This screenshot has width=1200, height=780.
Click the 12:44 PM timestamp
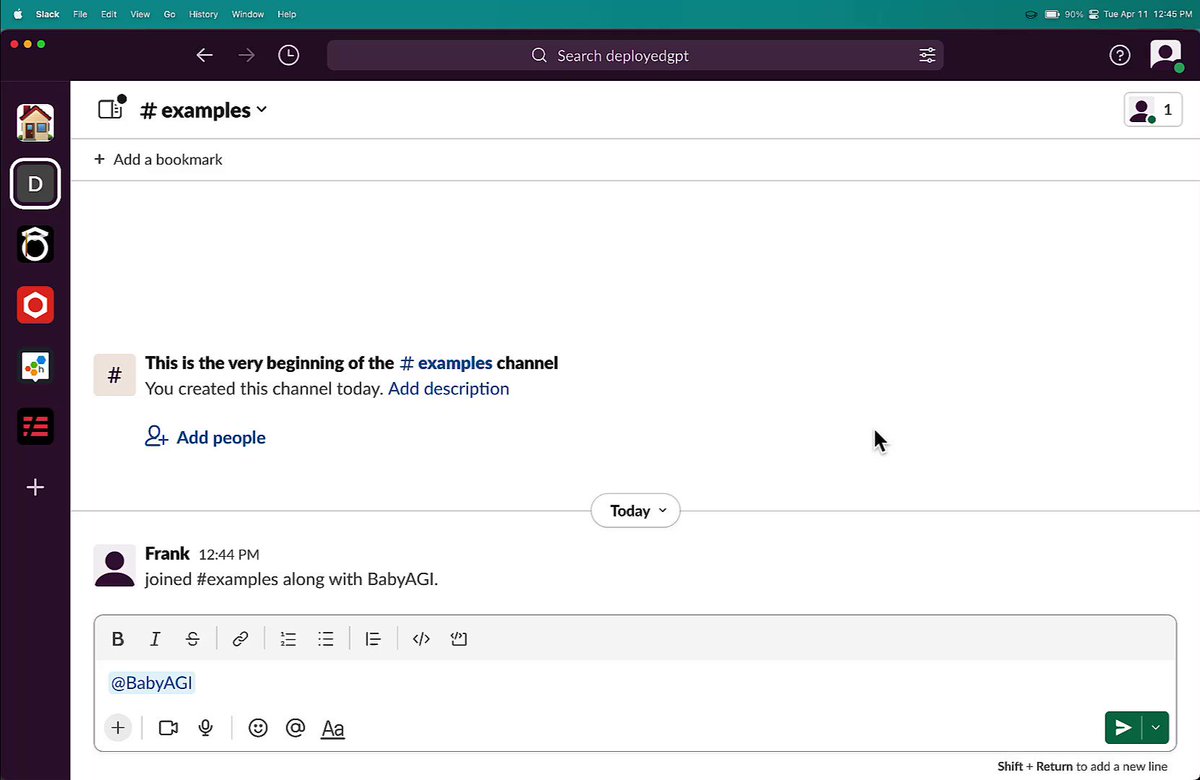pos(229,554)
